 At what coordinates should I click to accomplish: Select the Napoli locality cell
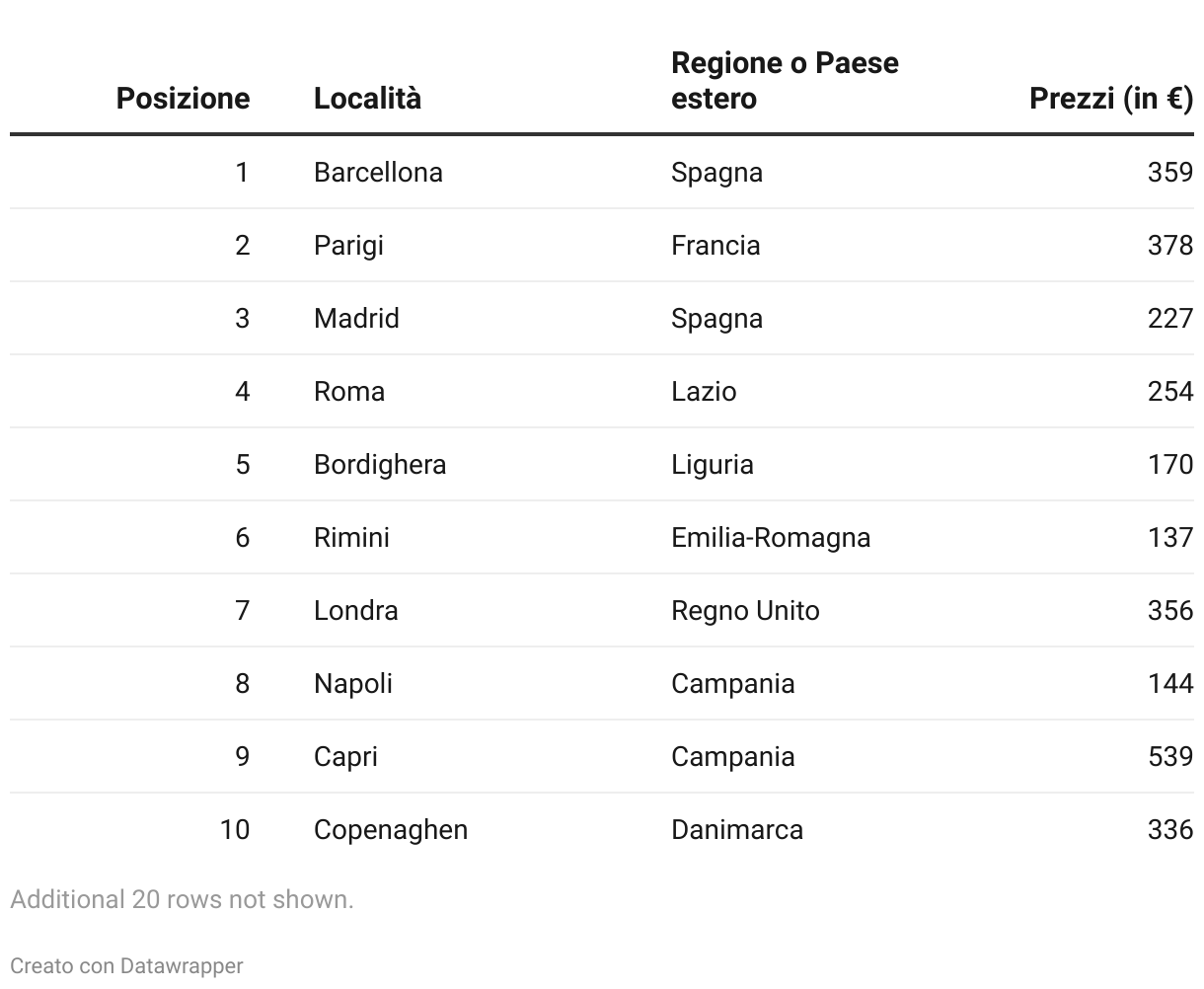353,684
